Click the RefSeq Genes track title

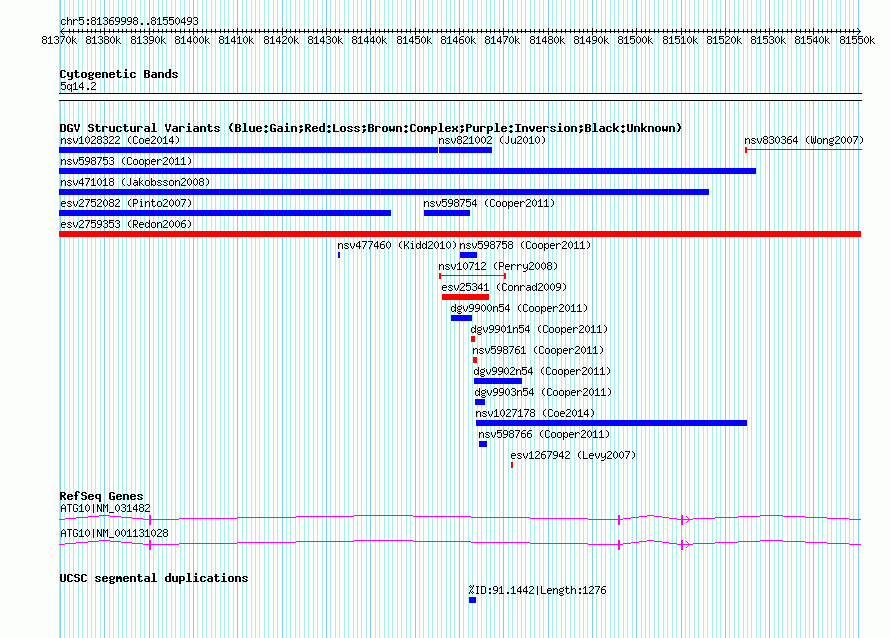point(101,496)
